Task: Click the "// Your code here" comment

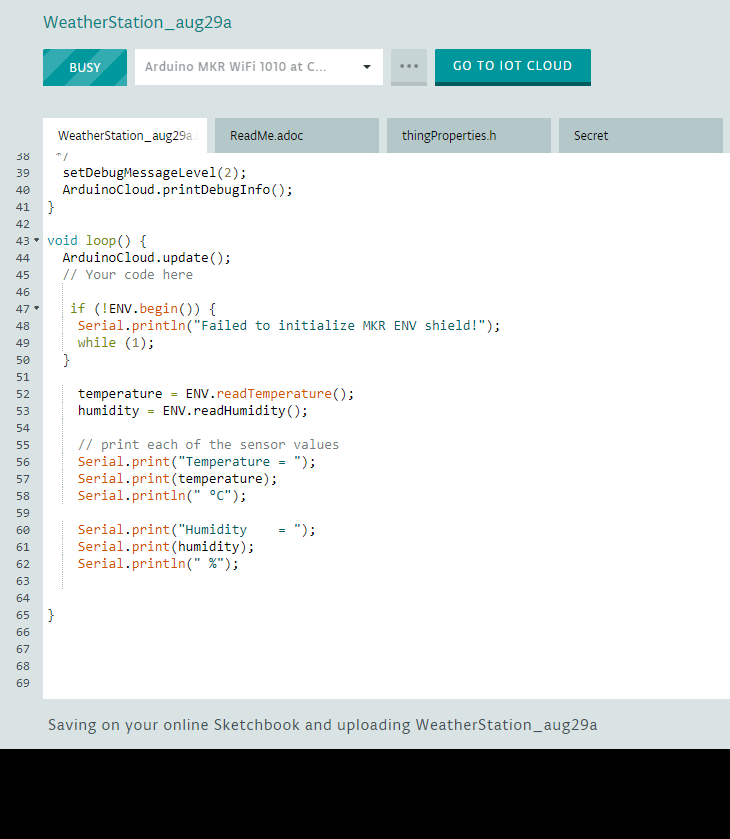Action: tap(127, 275)
